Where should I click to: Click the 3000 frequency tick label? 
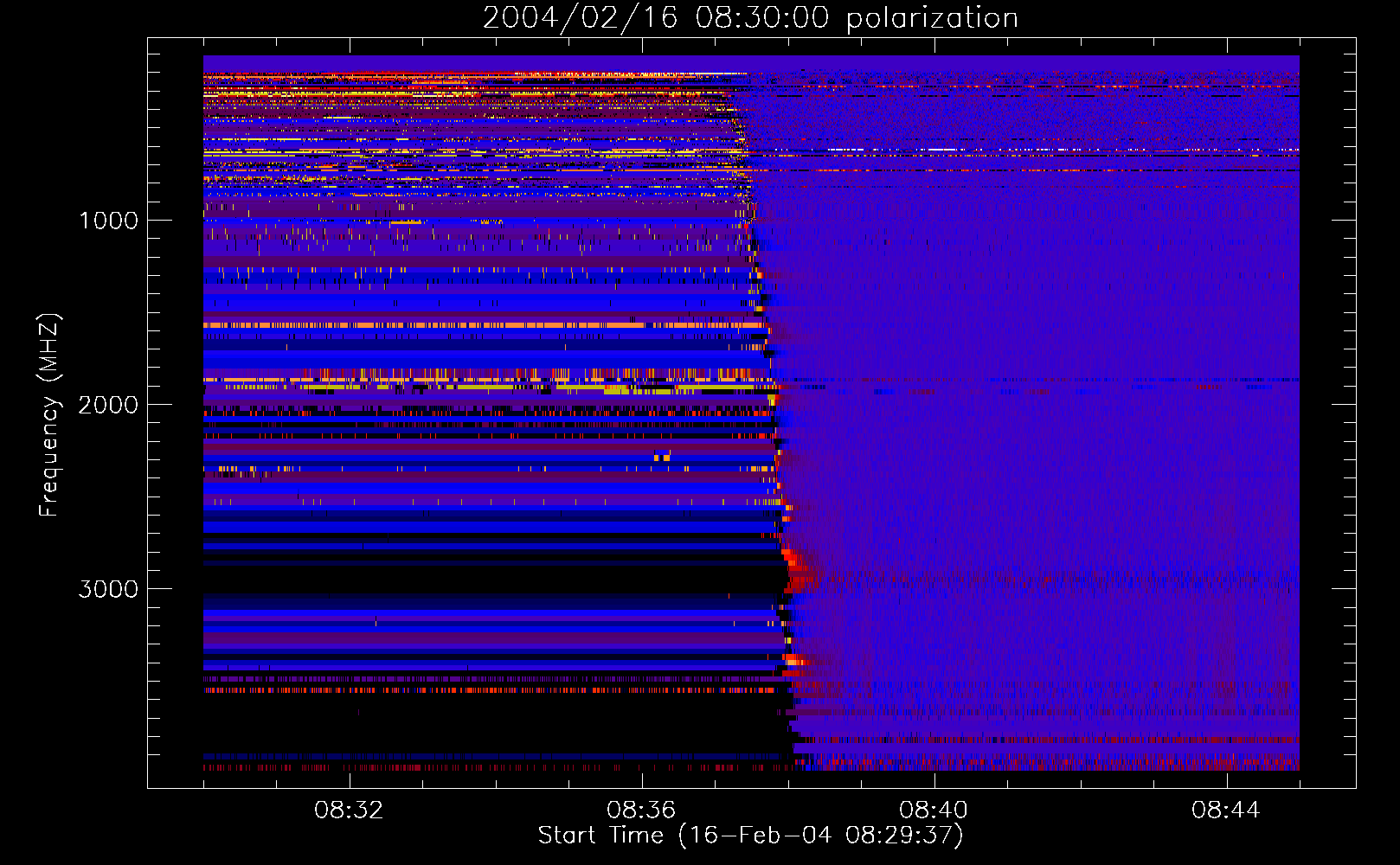(108, 589)
